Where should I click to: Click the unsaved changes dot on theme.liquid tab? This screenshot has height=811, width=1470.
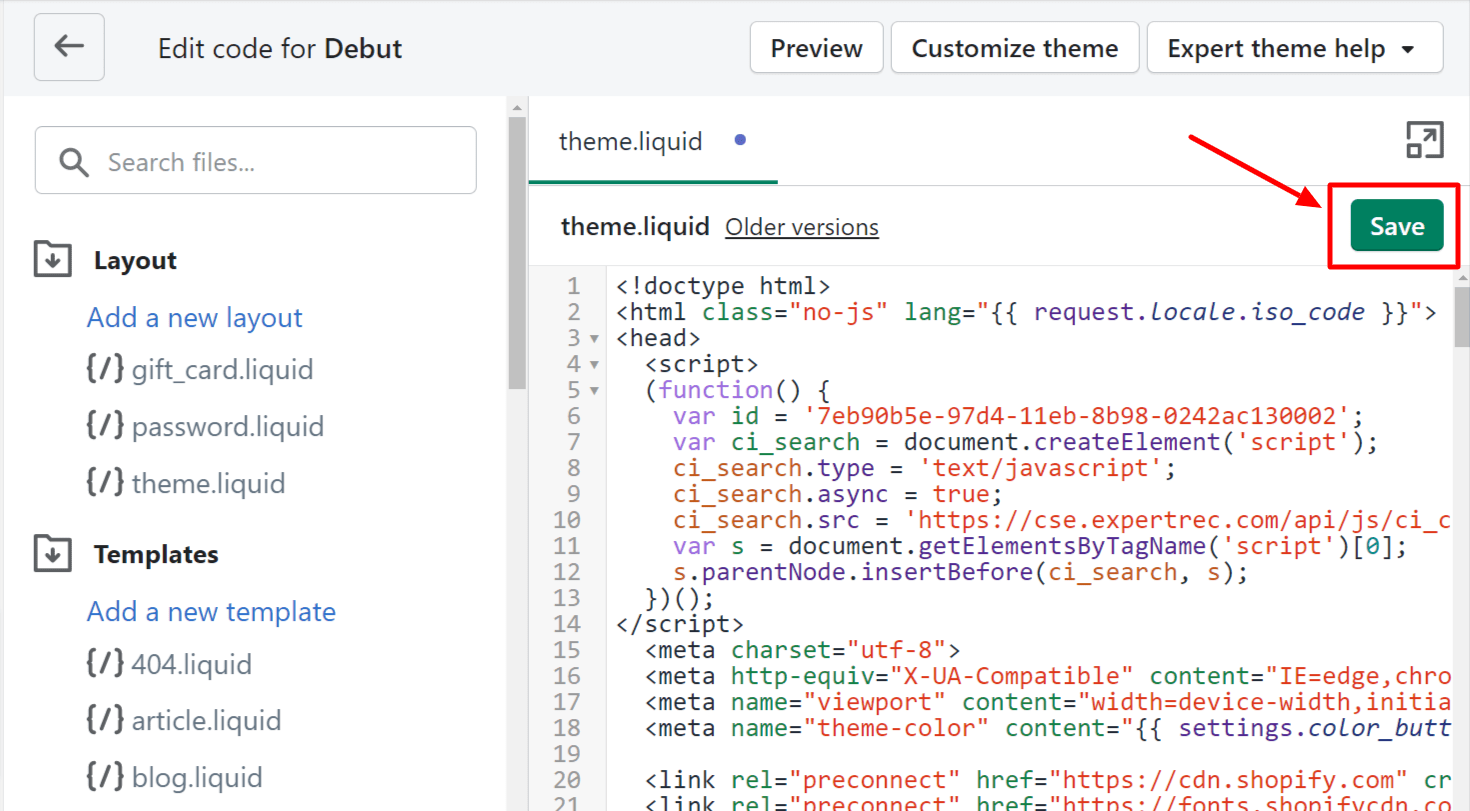741,140
